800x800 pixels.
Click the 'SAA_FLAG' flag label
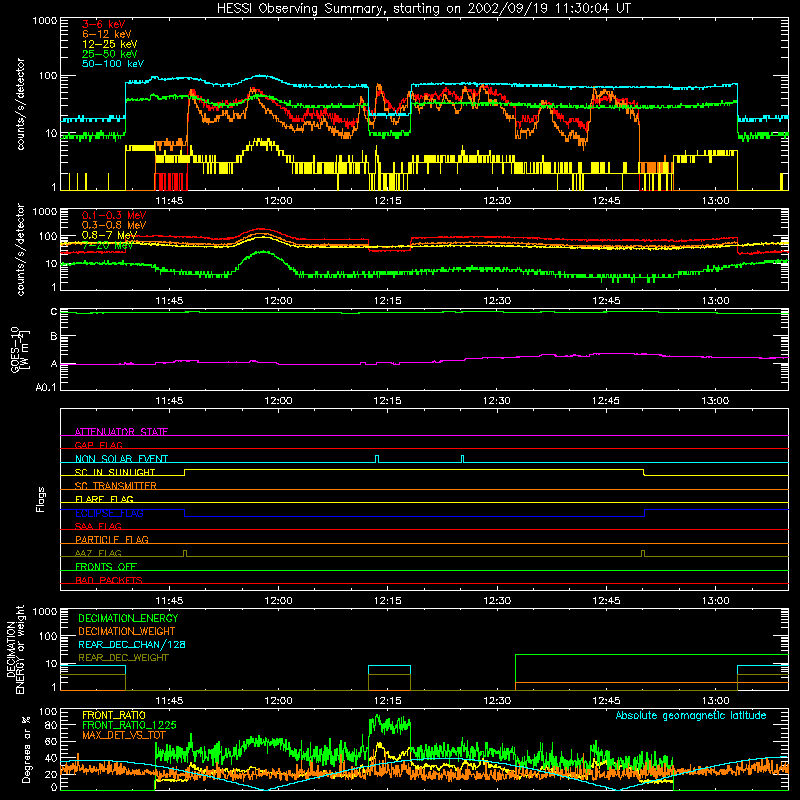tap(98, 526)
